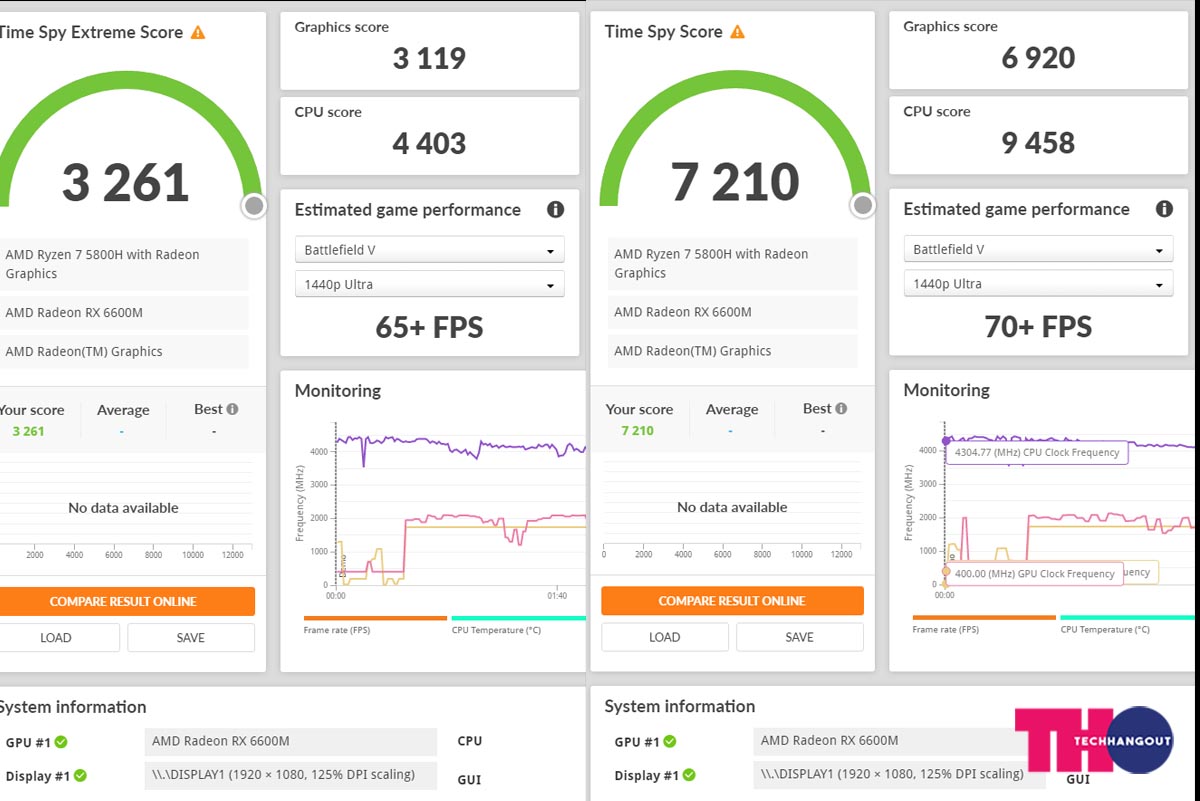Click GPU #1 value field under the 7 210 result's system info
Viewport: 1200px width, 801px height.
900,741
